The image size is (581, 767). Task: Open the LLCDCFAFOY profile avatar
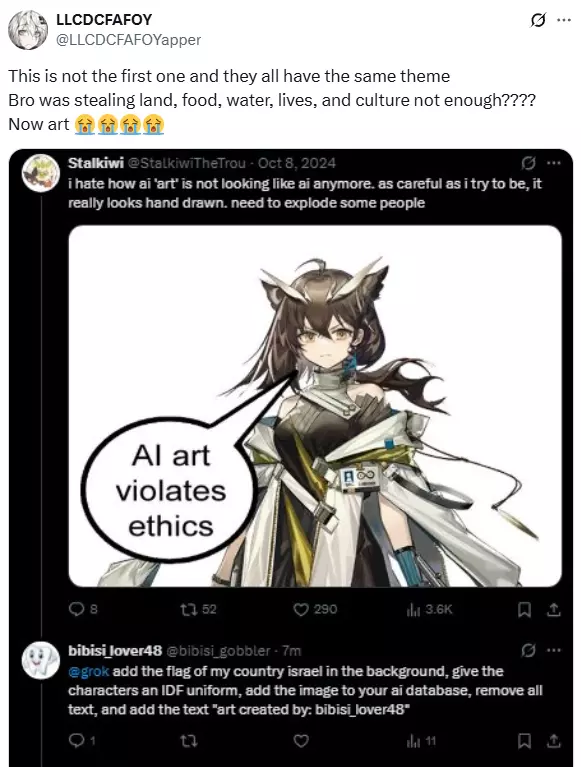click(x=28, y=30)
